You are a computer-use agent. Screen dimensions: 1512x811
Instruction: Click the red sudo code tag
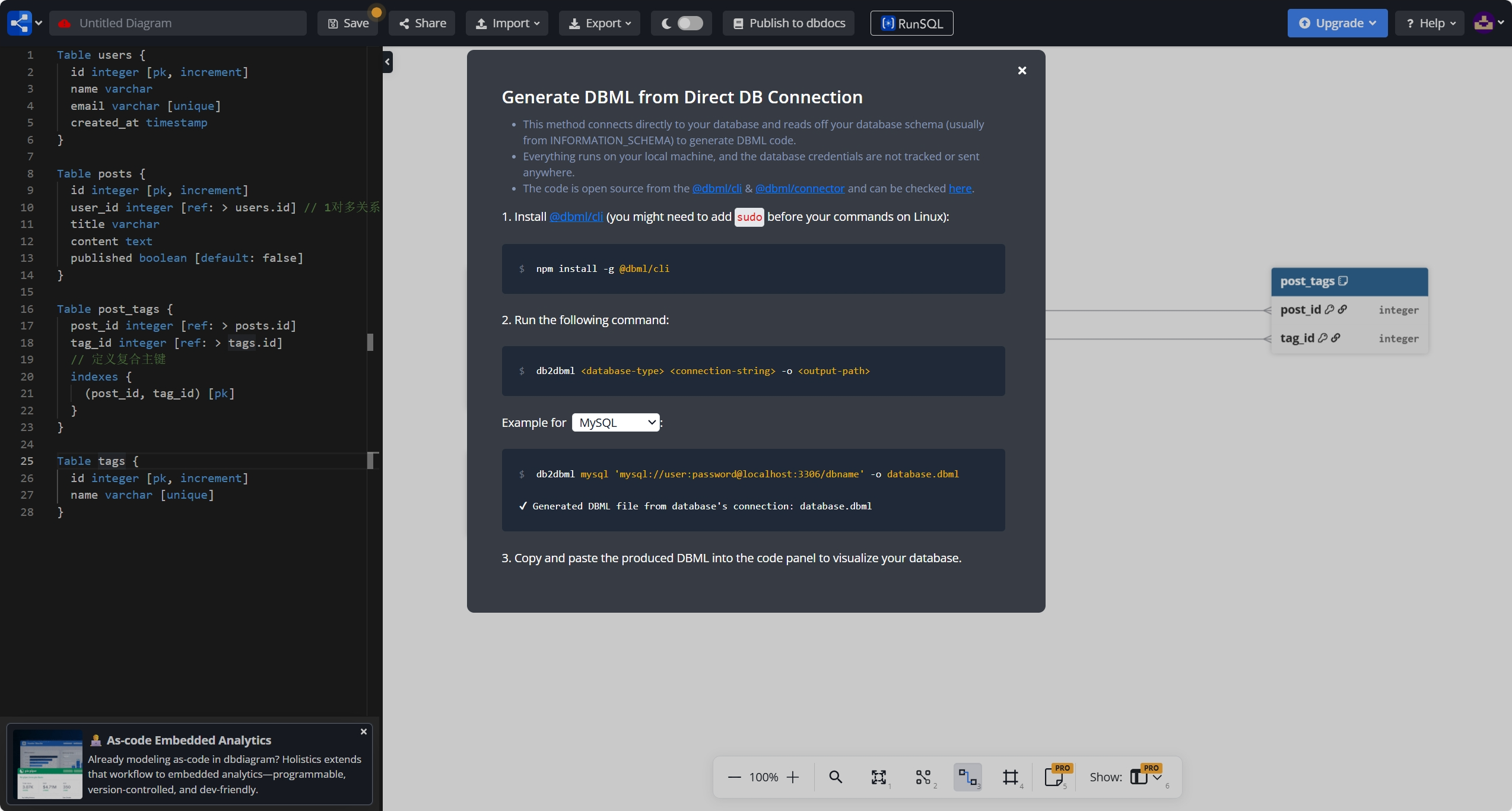(749, 217)
